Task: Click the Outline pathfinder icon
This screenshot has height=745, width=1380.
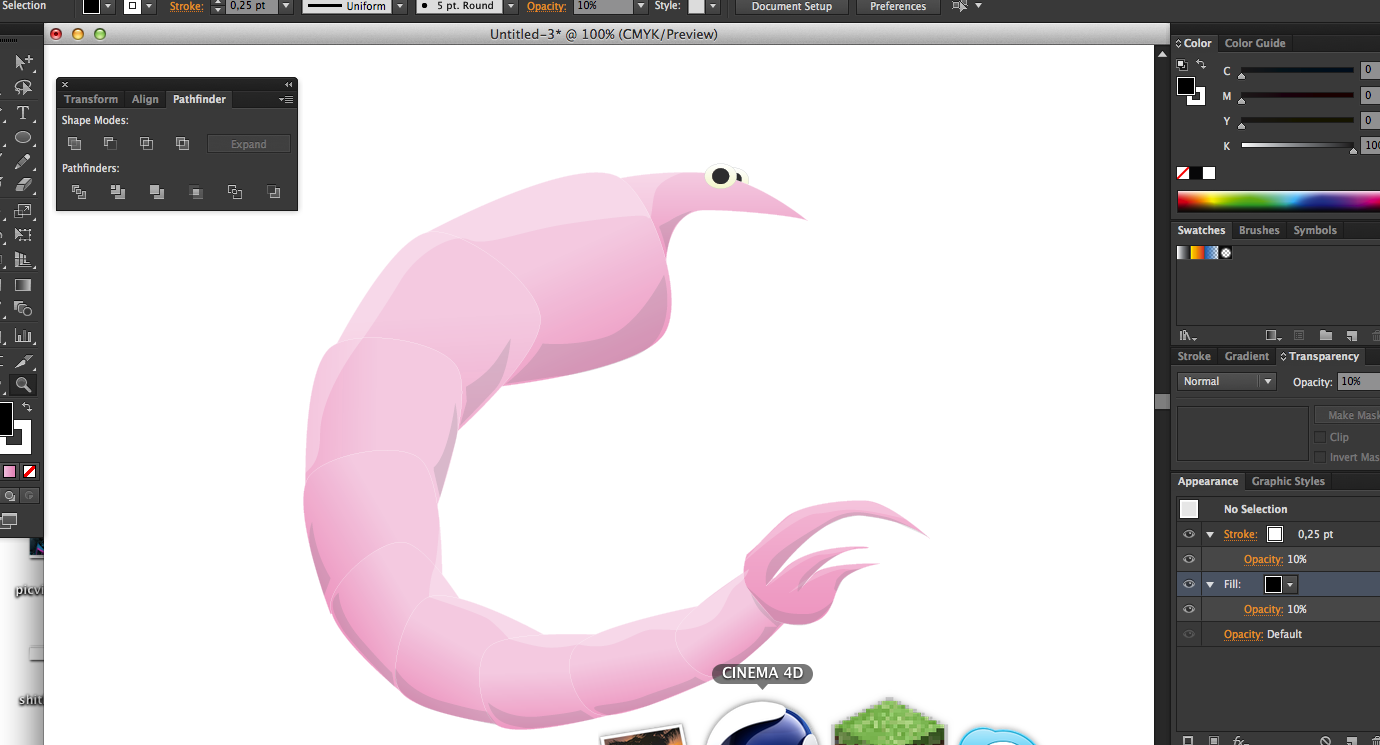Action: tap(235, 192)
